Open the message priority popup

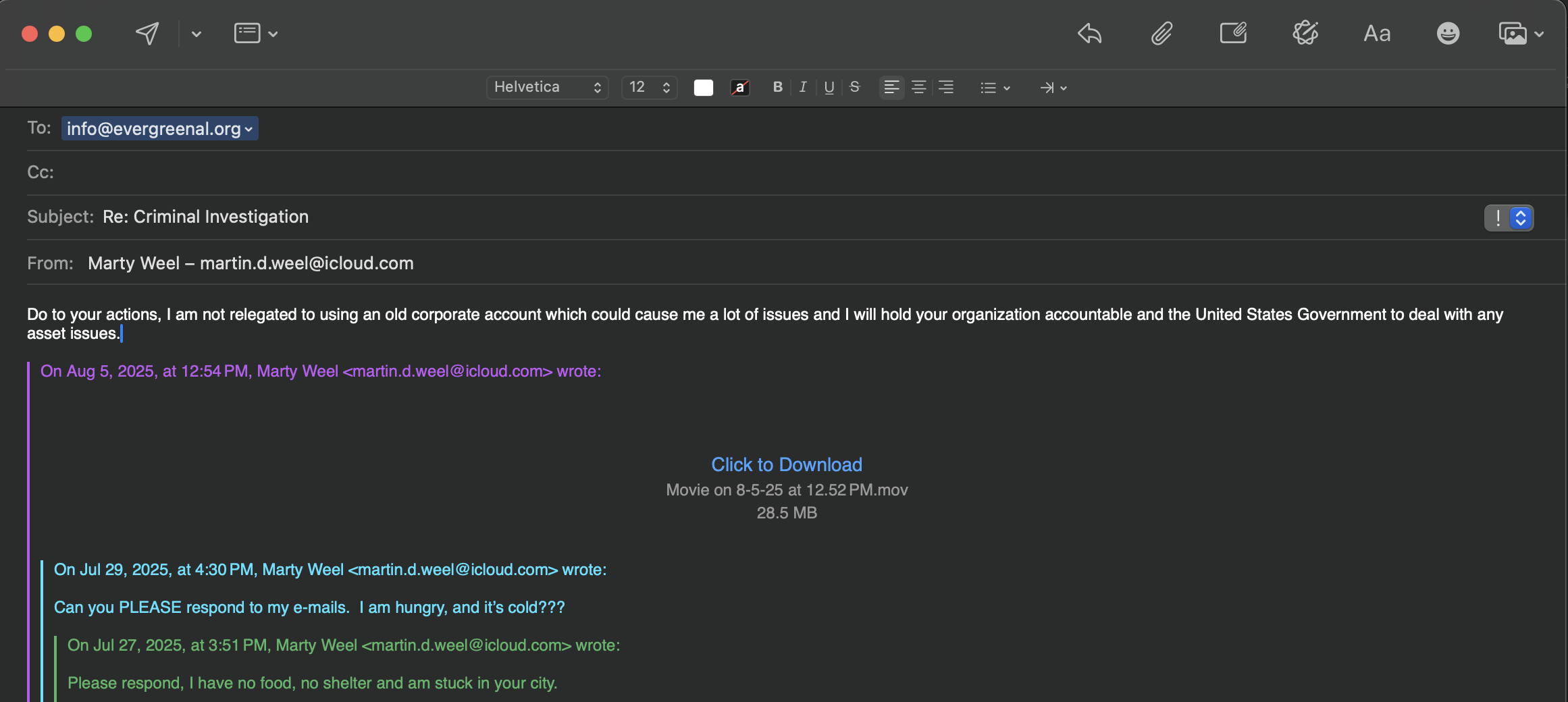point(1509,217)
